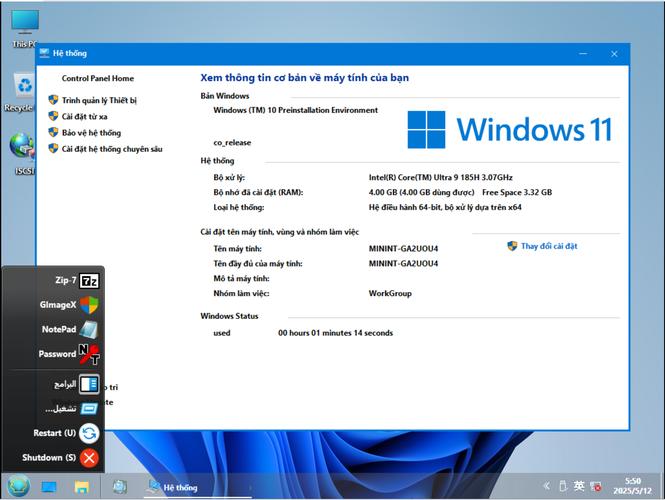This screenshot has height=500, width=665.
Task: Click Hệ điều hành 64-bit system type text
Action: pos(445,207)
